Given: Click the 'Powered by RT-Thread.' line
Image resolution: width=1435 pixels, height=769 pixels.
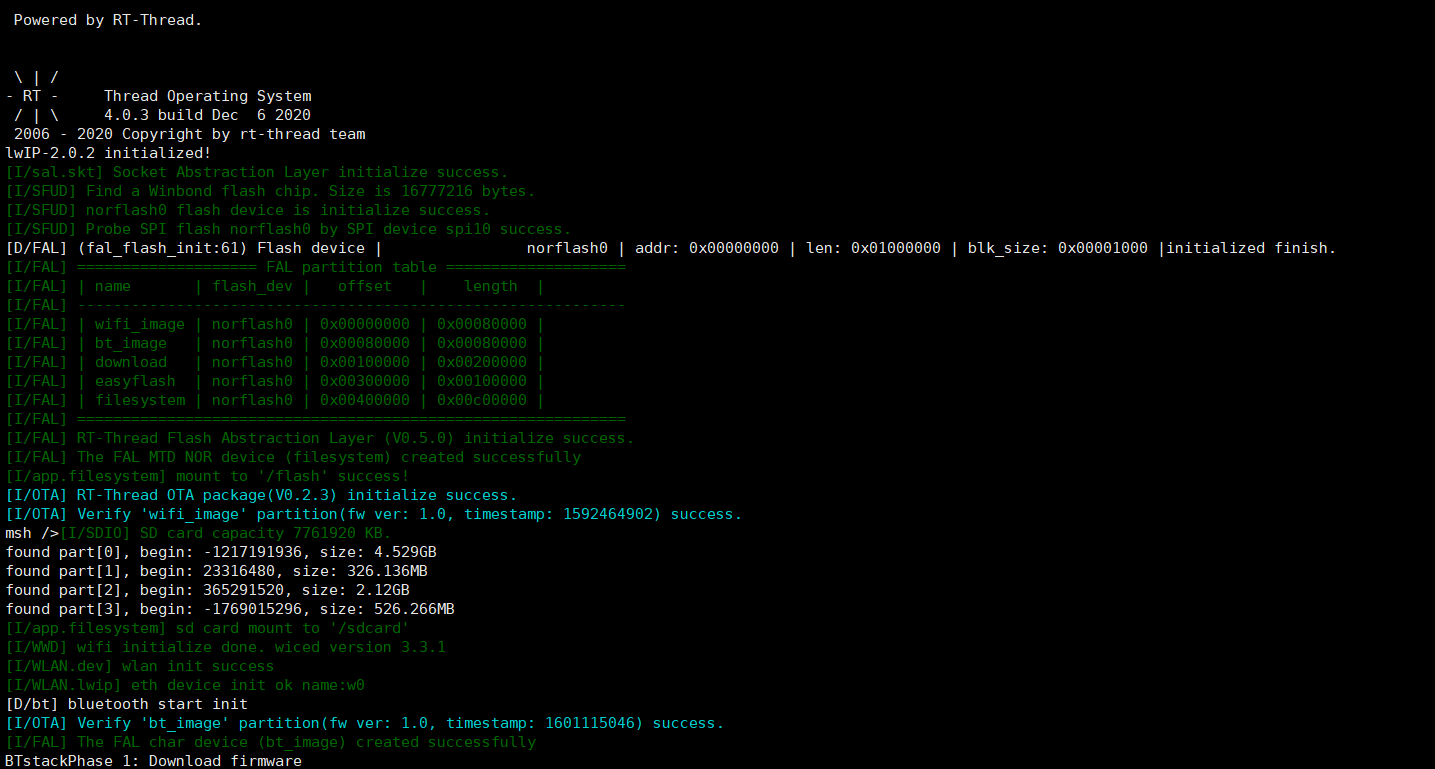Looking at the screenshot, I should pos(108,20).
